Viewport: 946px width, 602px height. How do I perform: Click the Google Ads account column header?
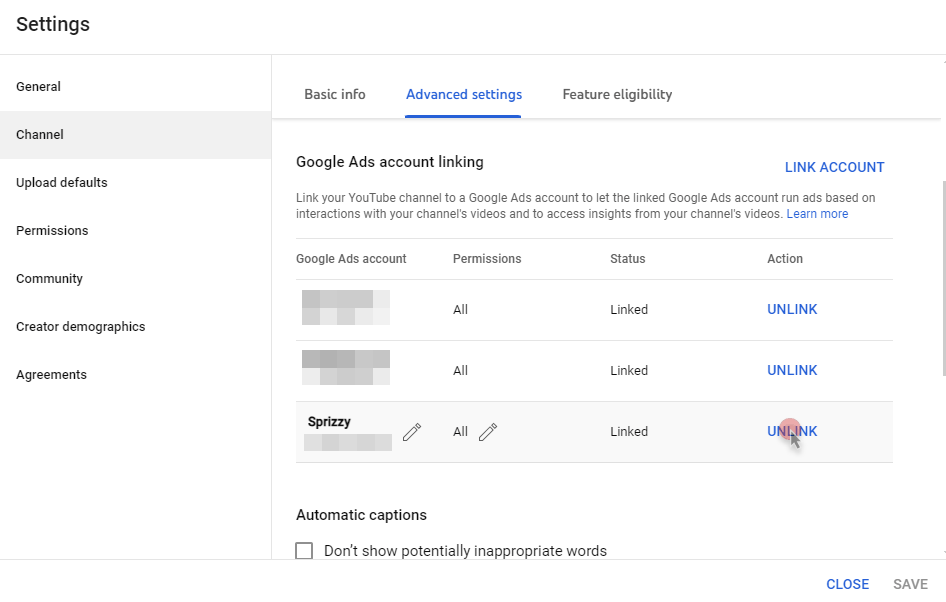click(351, 259)
